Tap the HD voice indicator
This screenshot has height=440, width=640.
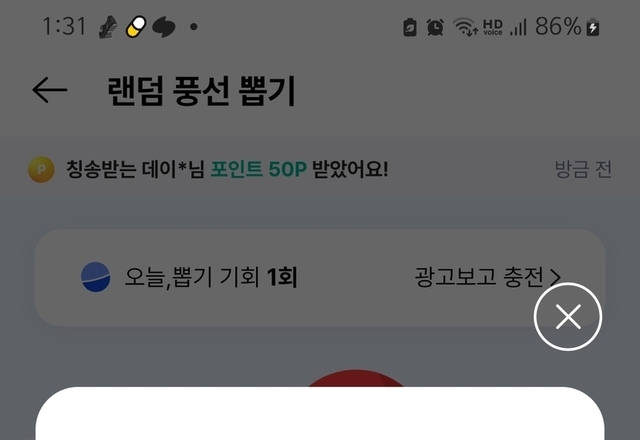pos(493,27)
